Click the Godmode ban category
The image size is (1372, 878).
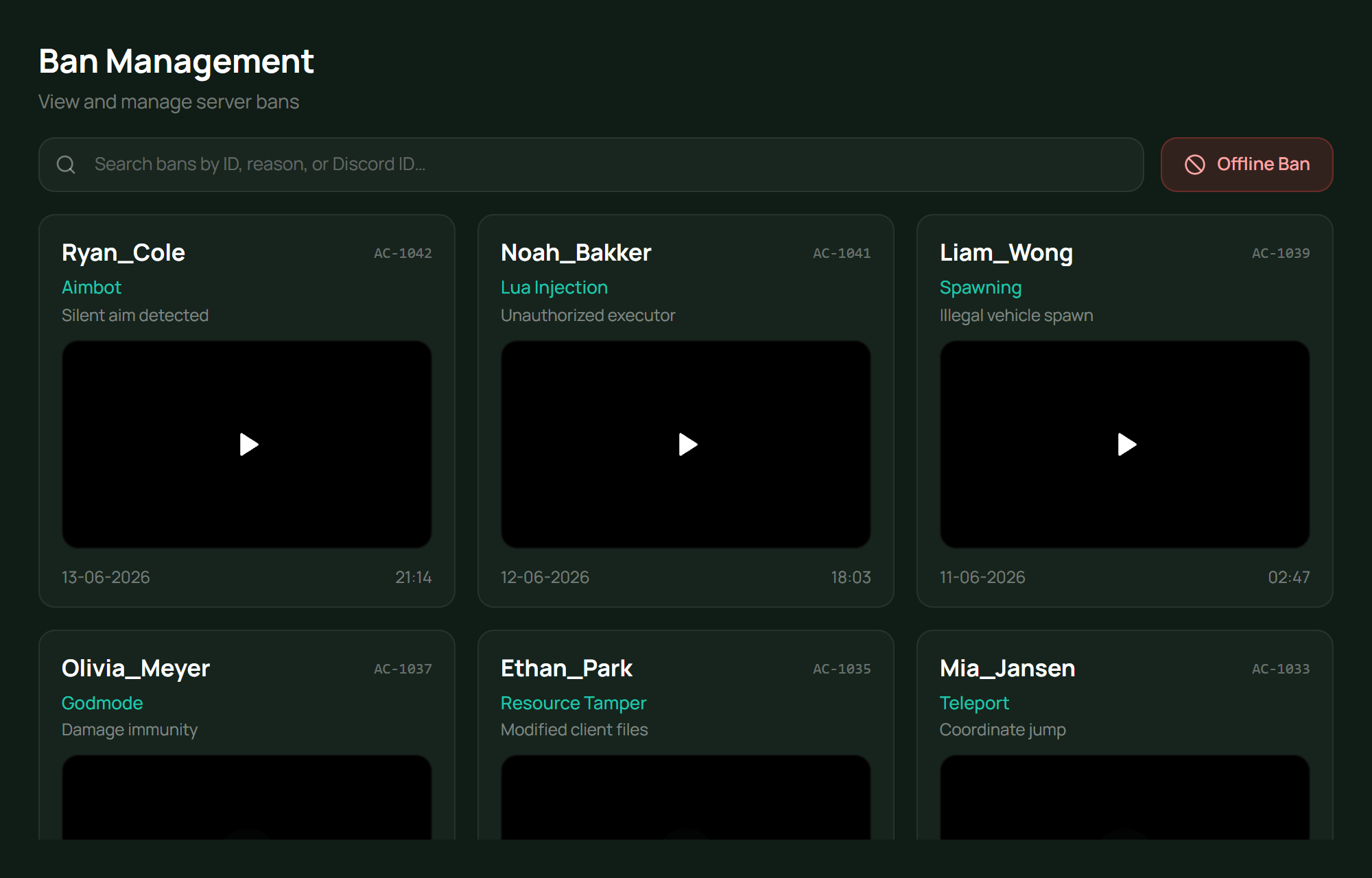pyautogui.click(x=102, y=703)
